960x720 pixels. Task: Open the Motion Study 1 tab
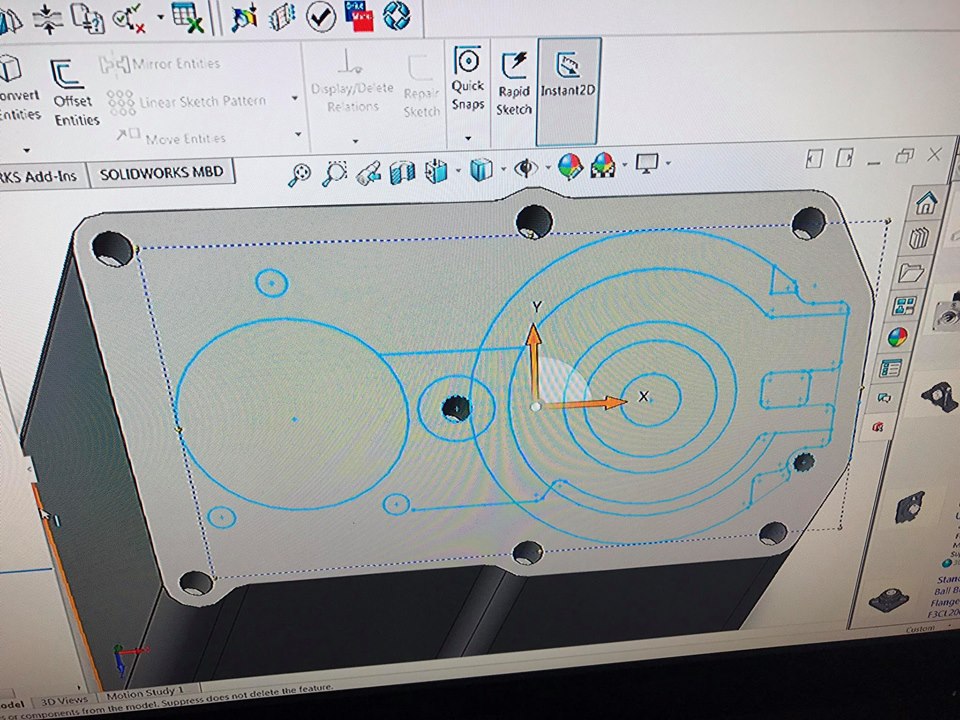[145, 691]
